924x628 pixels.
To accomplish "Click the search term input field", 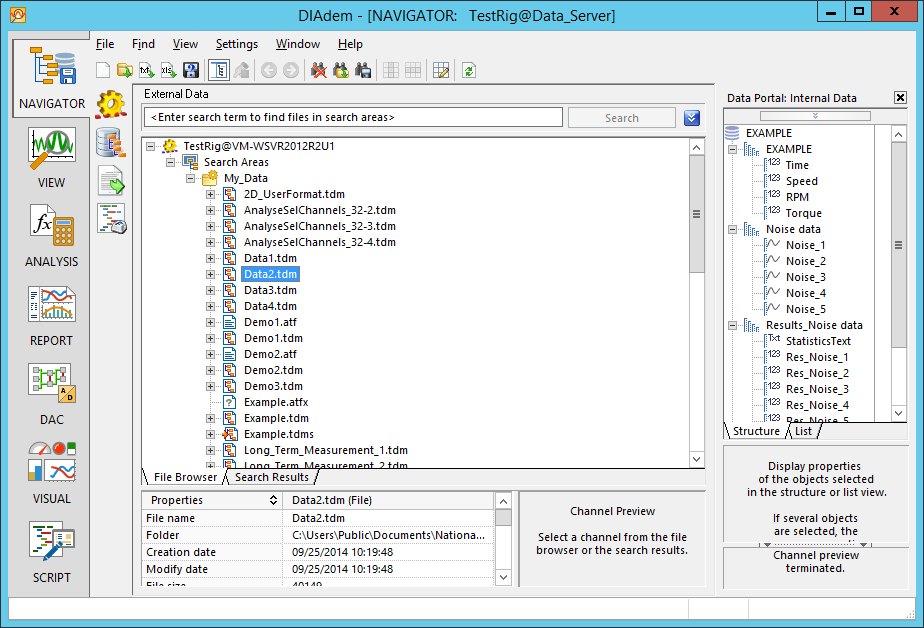I will coord(352,118).
